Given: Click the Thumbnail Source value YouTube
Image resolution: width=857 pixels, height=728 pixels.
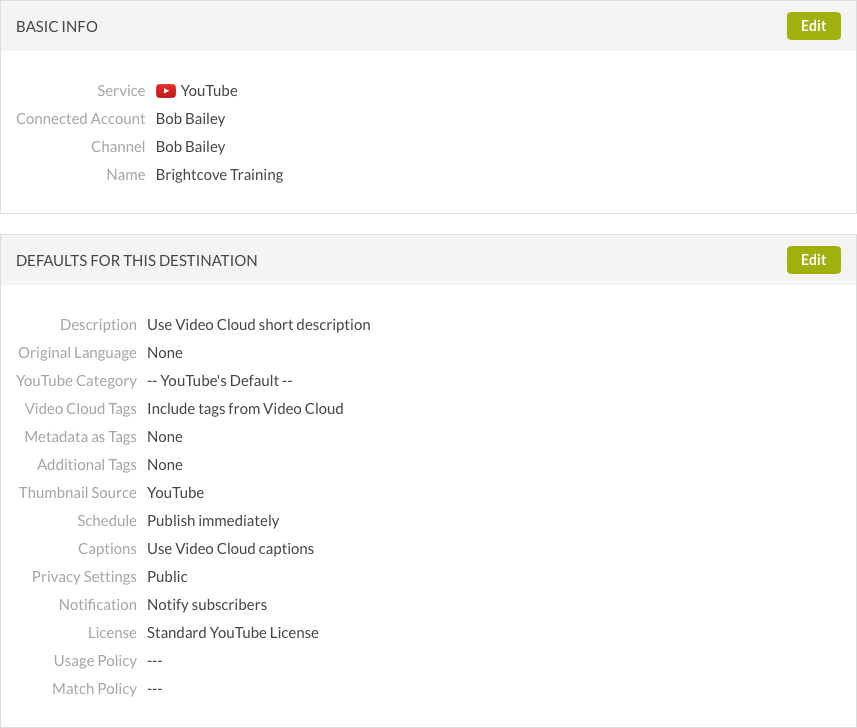Looking at the screenshot, I should click(x=175, y=493).
